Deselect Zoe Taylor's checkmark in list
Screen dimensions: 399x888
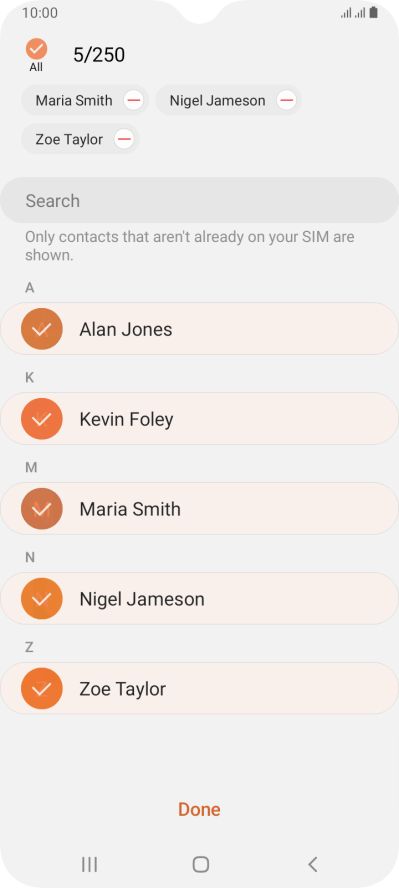coord(41,689)
